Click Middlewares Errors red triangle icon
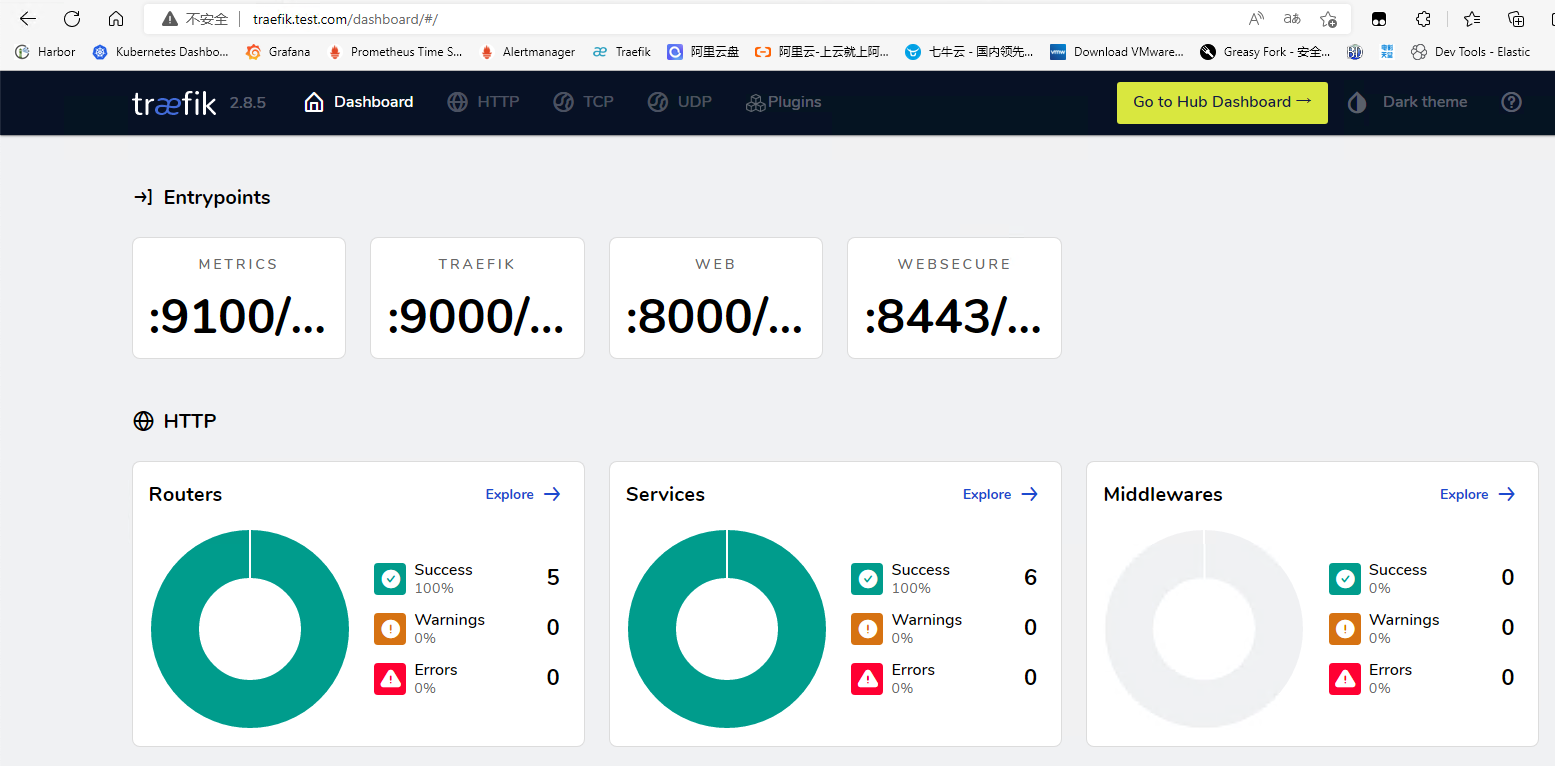The height and width of the screenshot is (766, 1555). [x=1345, y=678]
